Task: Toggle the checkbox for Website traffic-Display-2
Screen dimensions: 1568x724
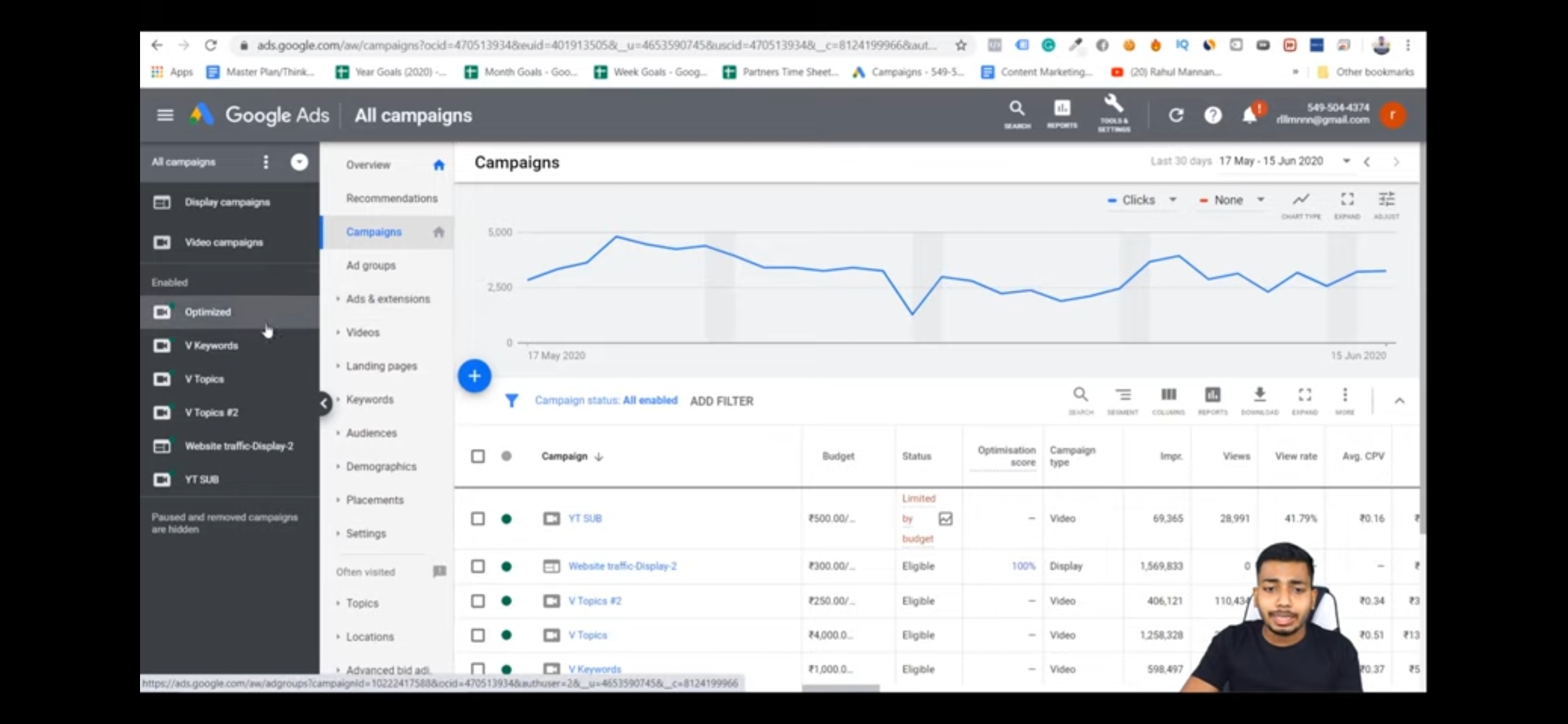Action: (478, 566)
